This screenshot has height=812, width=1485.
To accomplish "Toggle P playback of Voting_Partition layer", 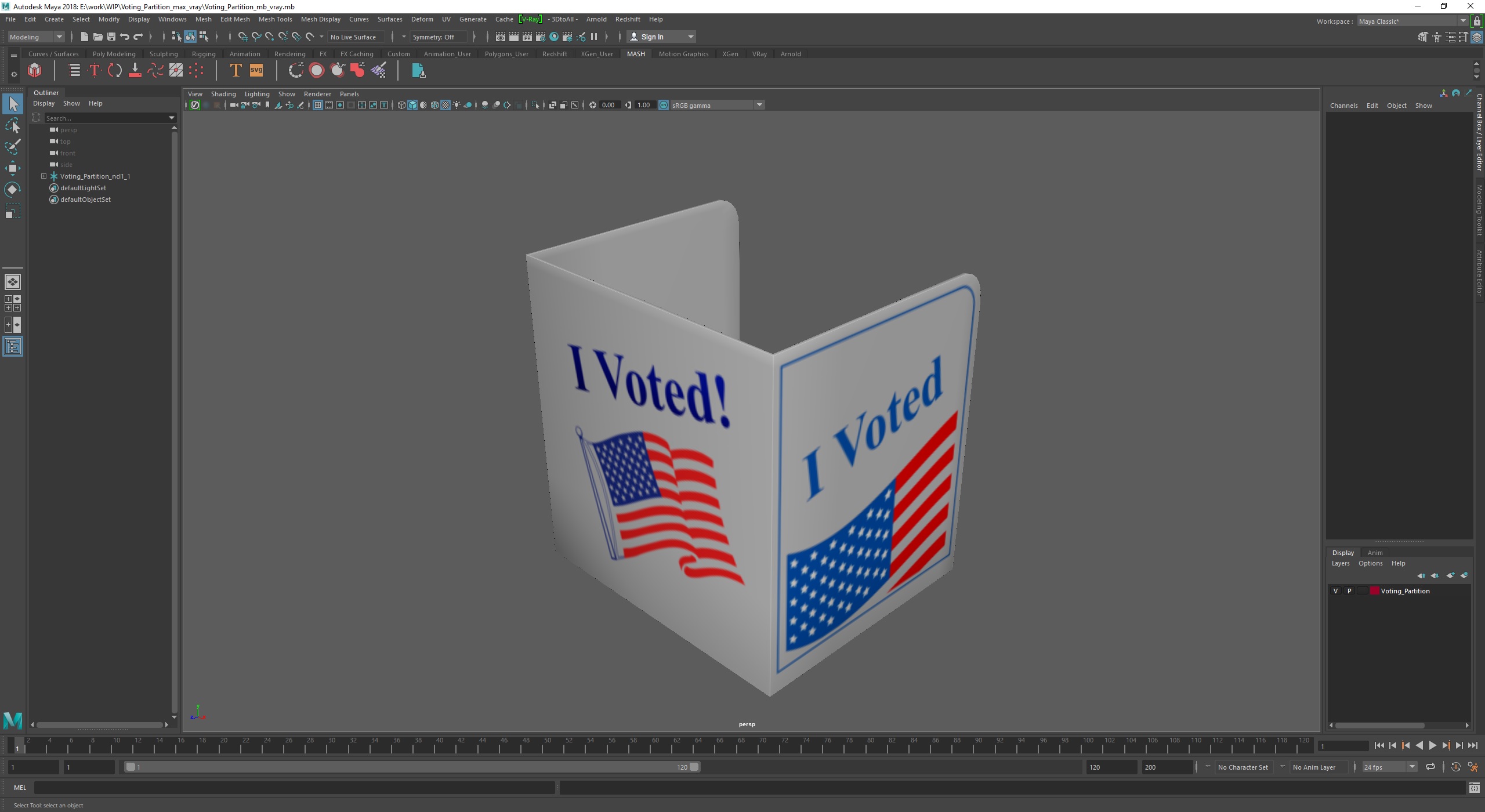I will pyautogui.click(x=1349, y=591).
